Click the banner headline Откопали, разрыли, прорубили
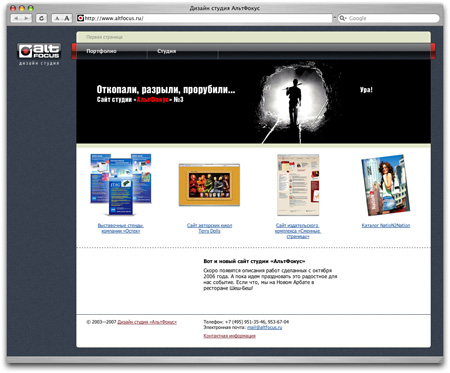Viewport: 450px width, 373px height. 166,89
